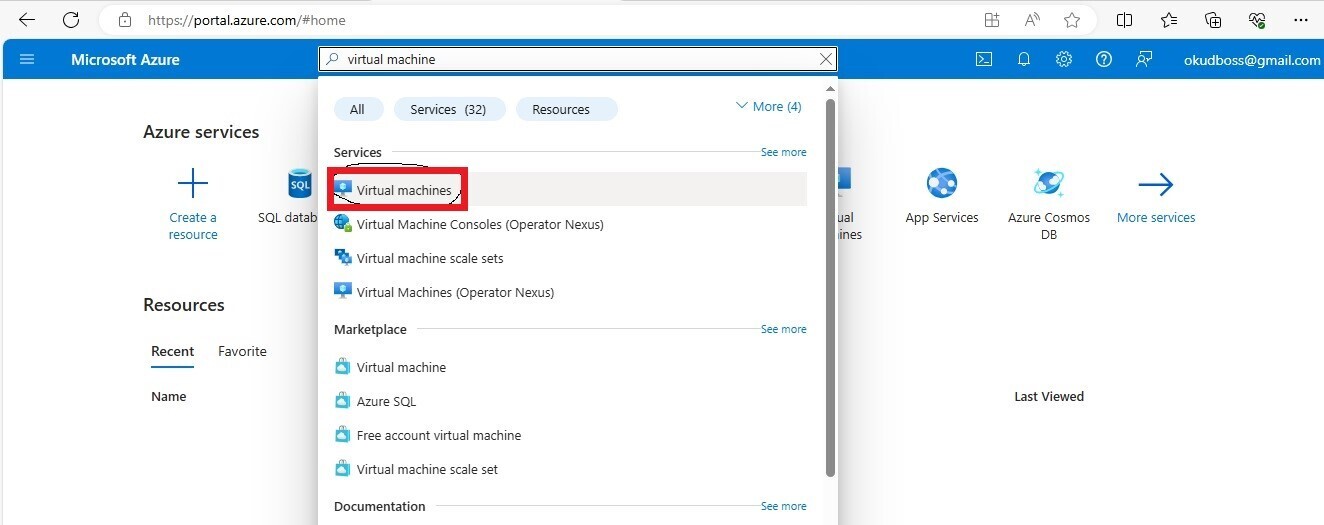Click See more next to Marketplace
Image resolution: width=1324 pixels, height=525 pixels.
coord(783,329)
